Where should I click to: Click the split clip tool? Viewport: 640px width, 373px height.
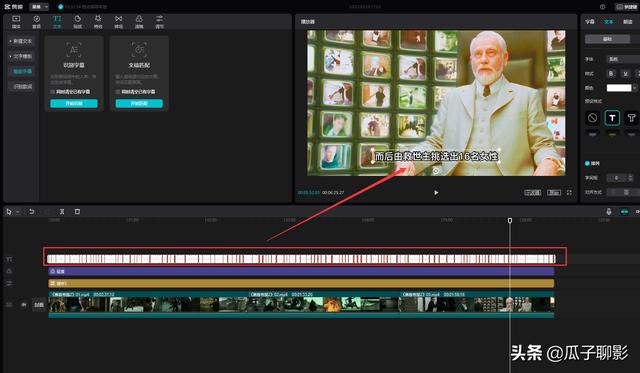tap(62, 211)
